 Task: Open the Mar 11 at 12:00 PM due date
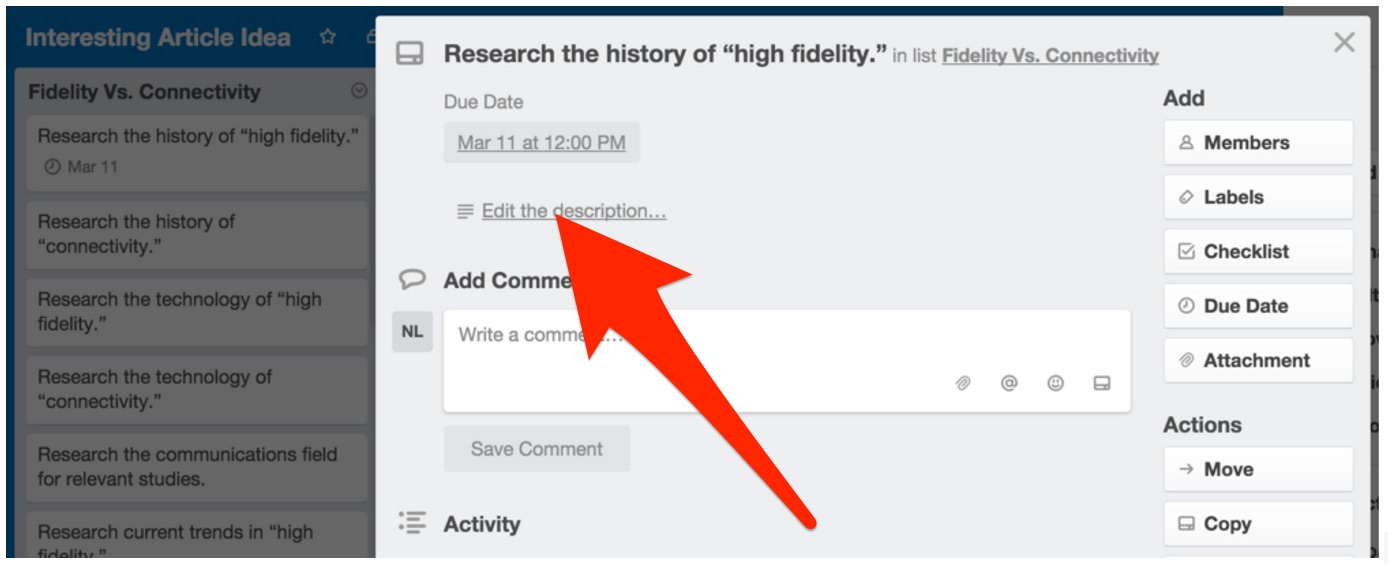click(541, 143)
